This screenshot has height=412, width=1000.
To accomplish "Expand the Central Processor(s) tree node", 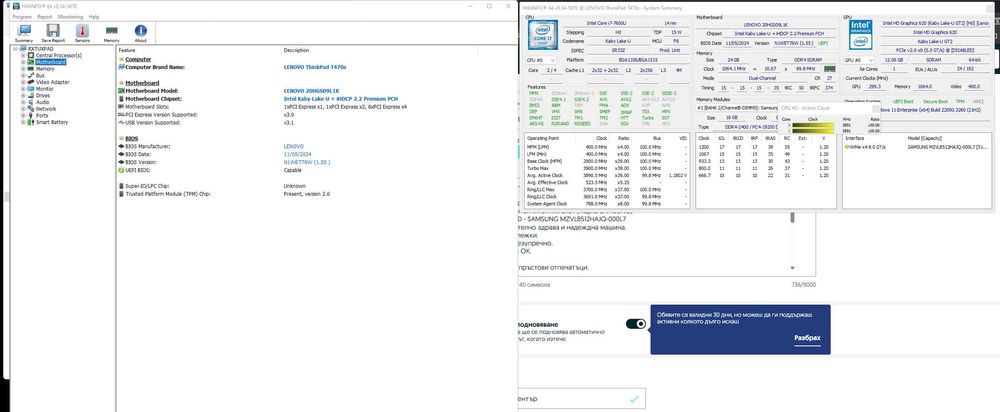I will [23, 55].
